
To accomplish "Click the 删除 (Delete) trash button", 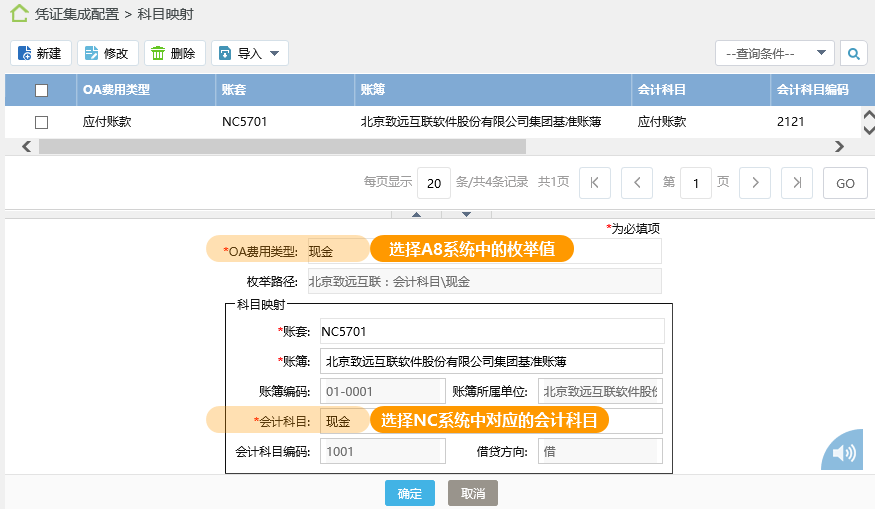I will [x=174, y=53].
